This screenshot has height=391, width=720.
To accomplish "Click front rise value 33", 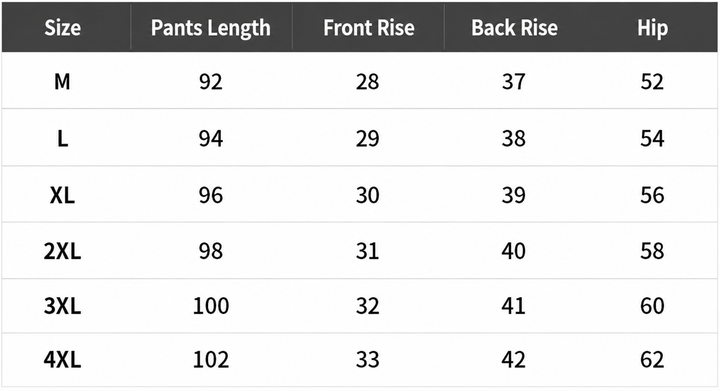I will (x=367, y=359).
